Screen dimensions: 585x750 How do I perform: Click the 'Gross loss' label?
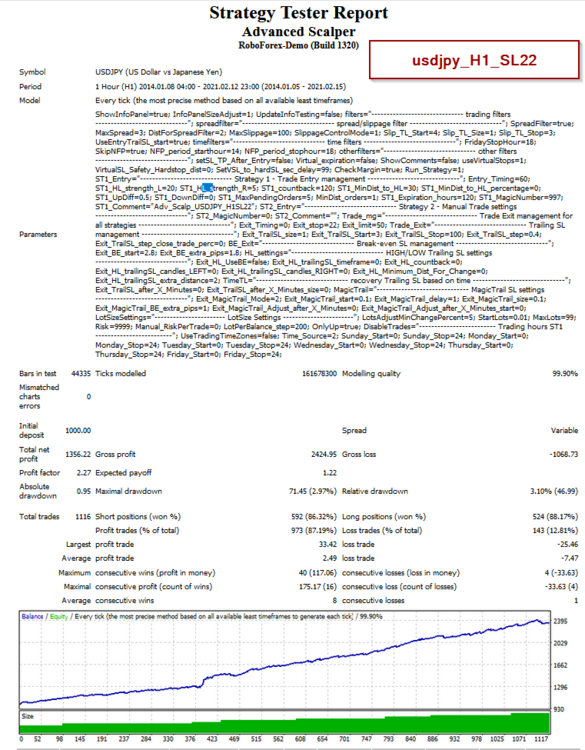tap(359, 454)
